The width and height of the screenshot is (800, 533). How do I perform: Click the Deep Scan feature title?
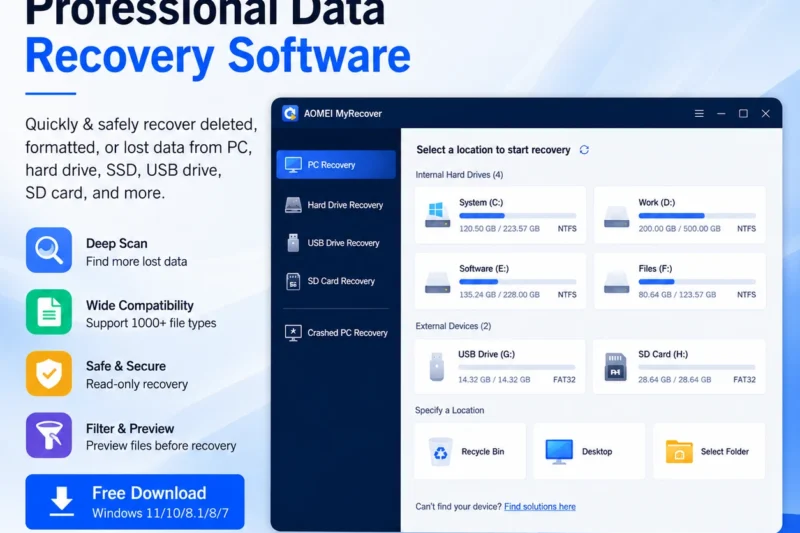116,243
